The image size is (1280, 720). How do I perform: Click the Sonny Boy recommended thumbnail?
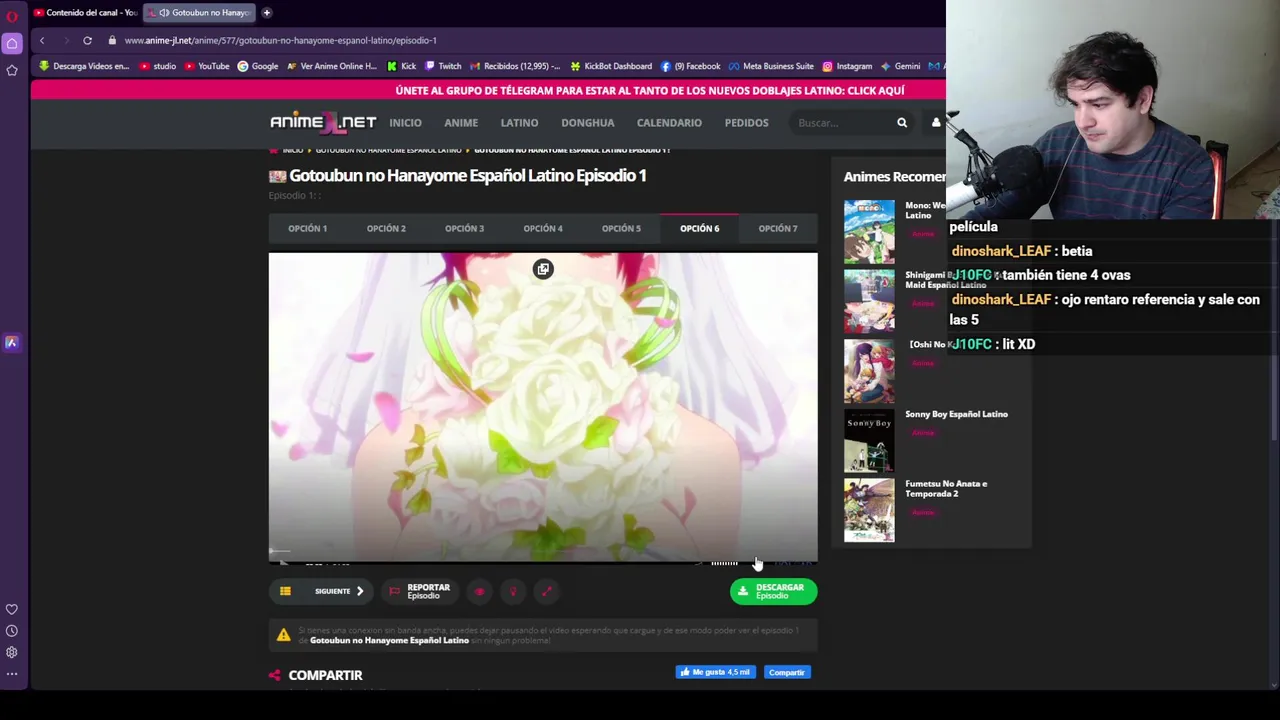point(869,441)
